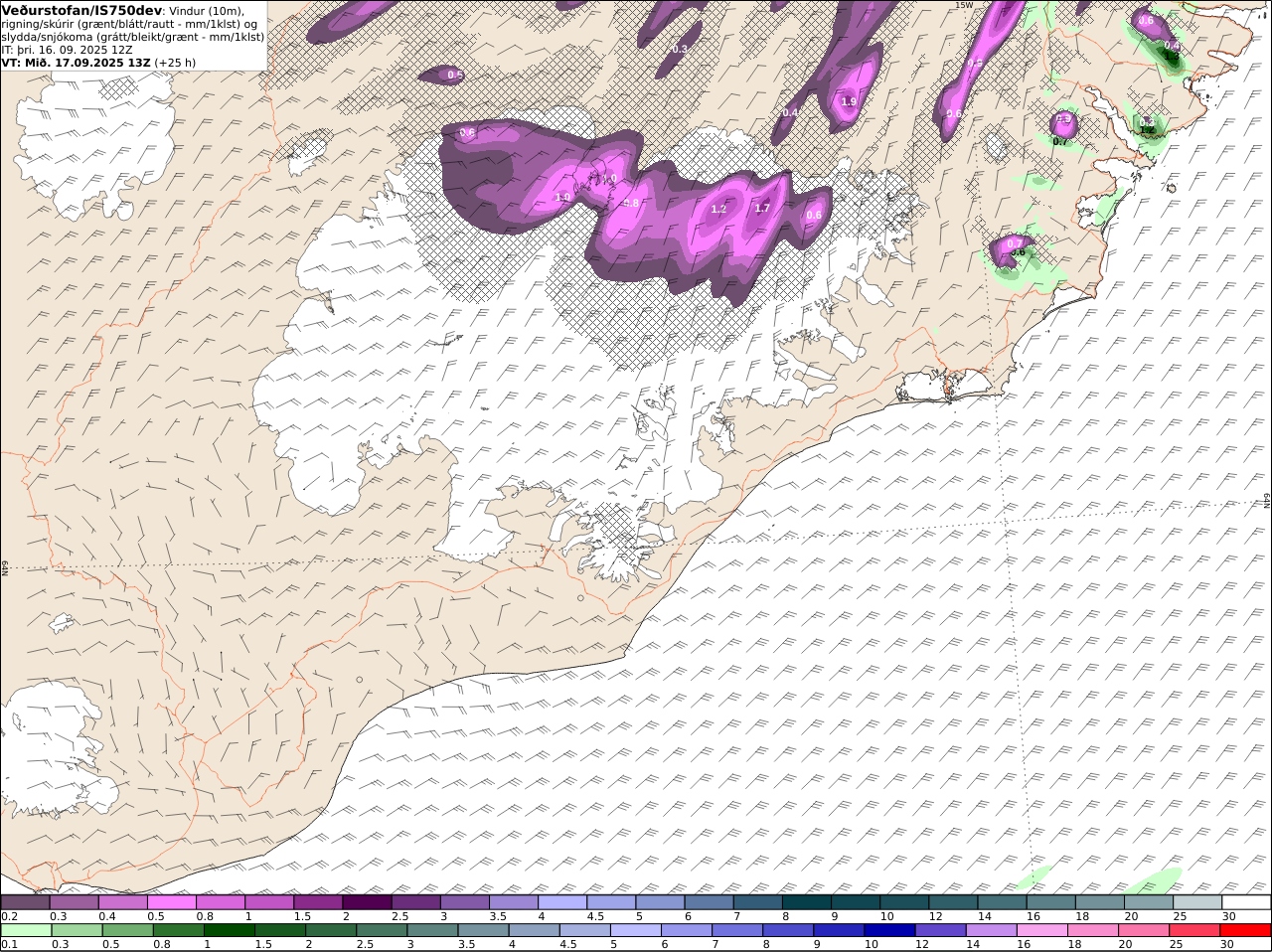Select the 1–1.5 darkest green swatch, lower legend
The image size is (1272, 952).
[x=229, y=931]
